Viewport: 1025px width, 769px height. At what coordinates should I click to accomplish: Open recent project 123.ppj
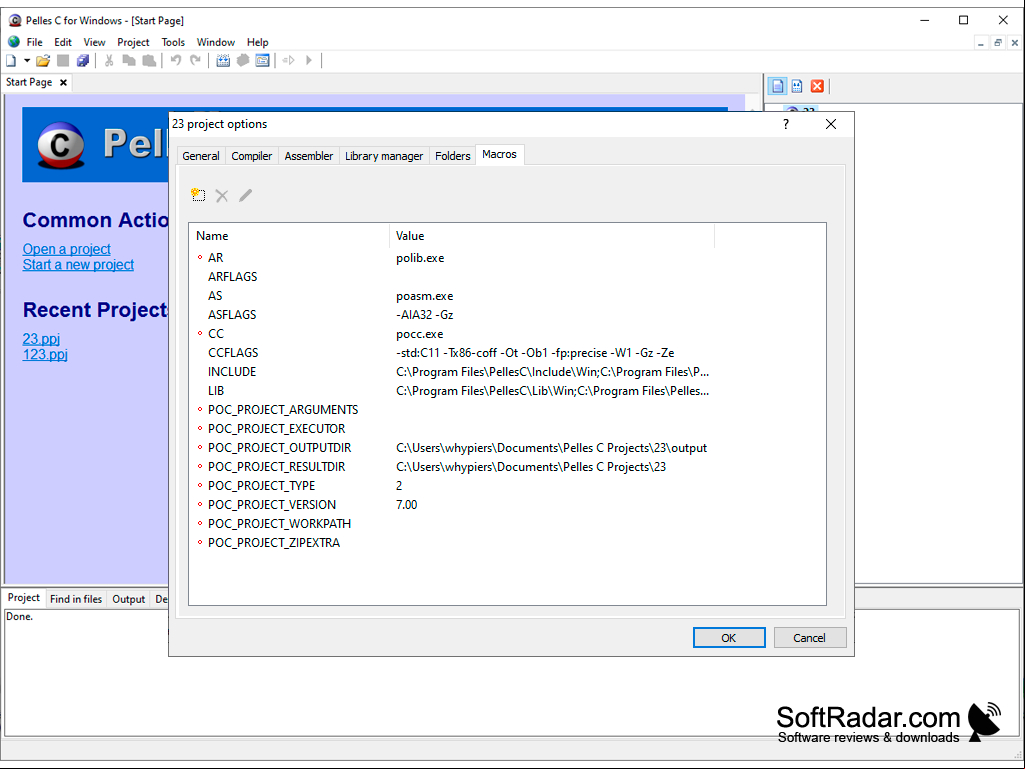45,354
